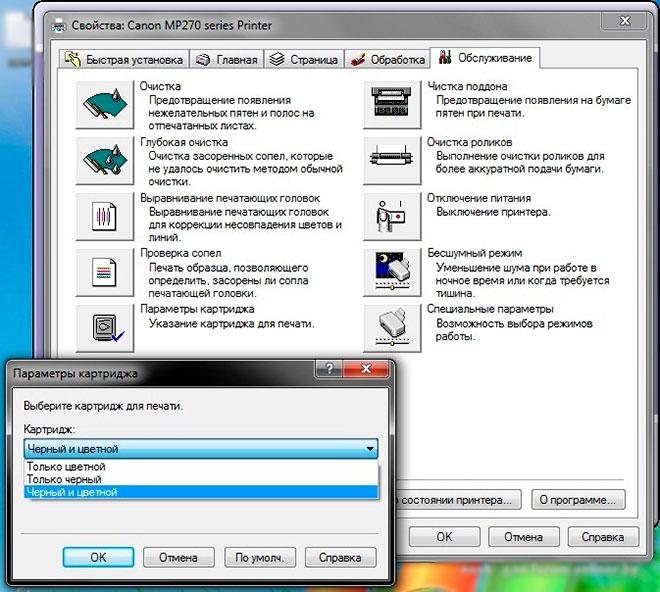Expand the Картридж dropdown arrow
Screen dimensions: 660x592
pyautogui.click(x=370, y=449)
